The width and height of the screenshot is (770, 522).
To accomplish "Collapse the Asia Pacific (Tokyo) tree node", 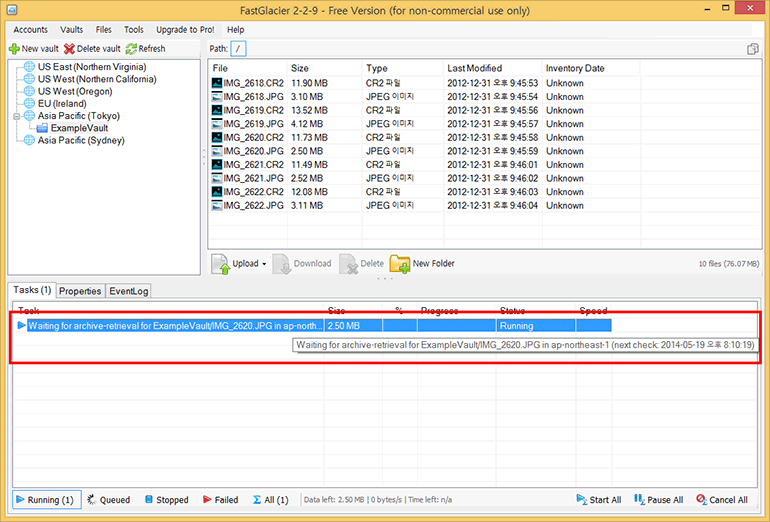I will [15, 116].
